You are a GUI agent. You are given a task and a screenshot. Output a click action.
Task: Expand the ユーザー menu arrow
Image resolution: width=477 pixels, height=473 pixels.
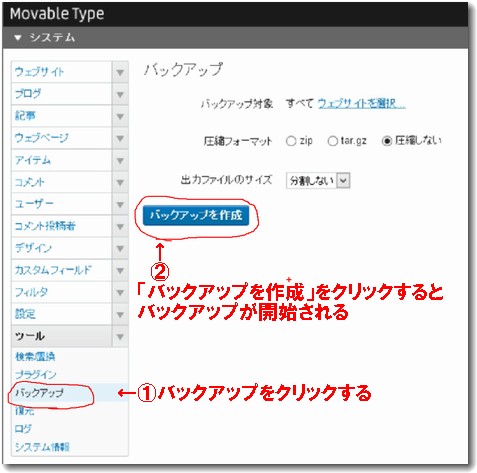(120, 204)
